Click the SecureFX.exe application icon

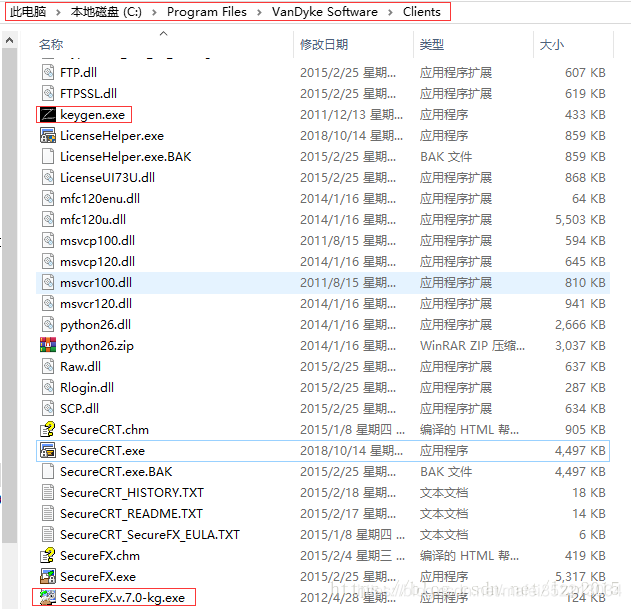coord(48,576)
